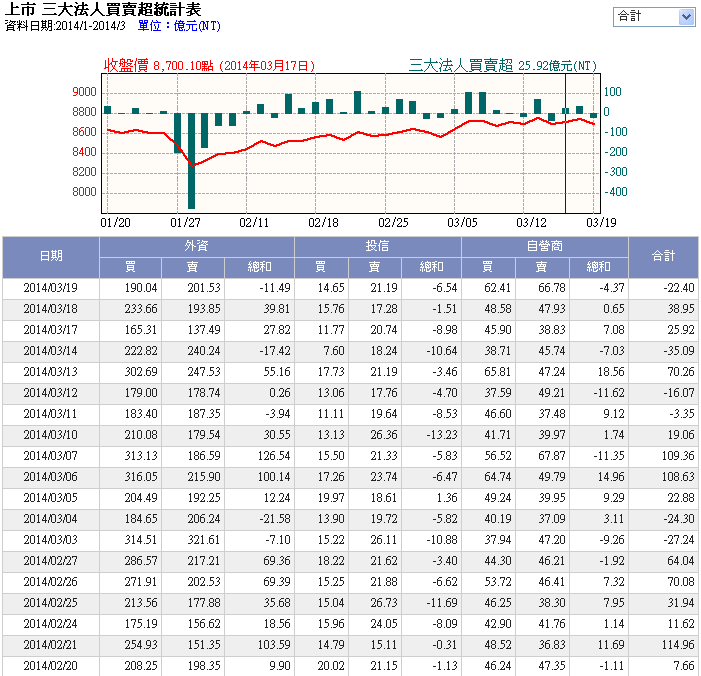
Task: Click foreign sell value 321.61
Action: click(204, 541)
